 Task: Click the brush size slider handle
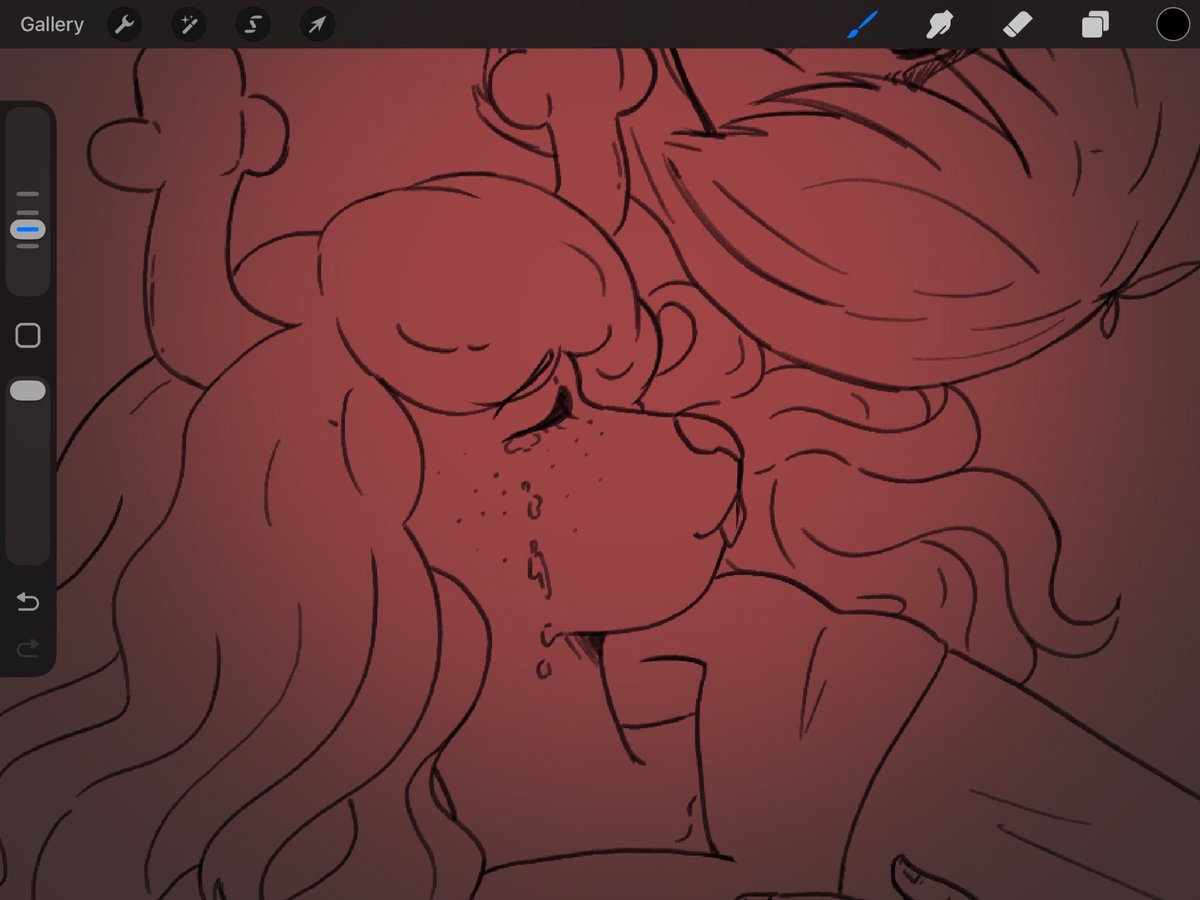click(28, 230)
